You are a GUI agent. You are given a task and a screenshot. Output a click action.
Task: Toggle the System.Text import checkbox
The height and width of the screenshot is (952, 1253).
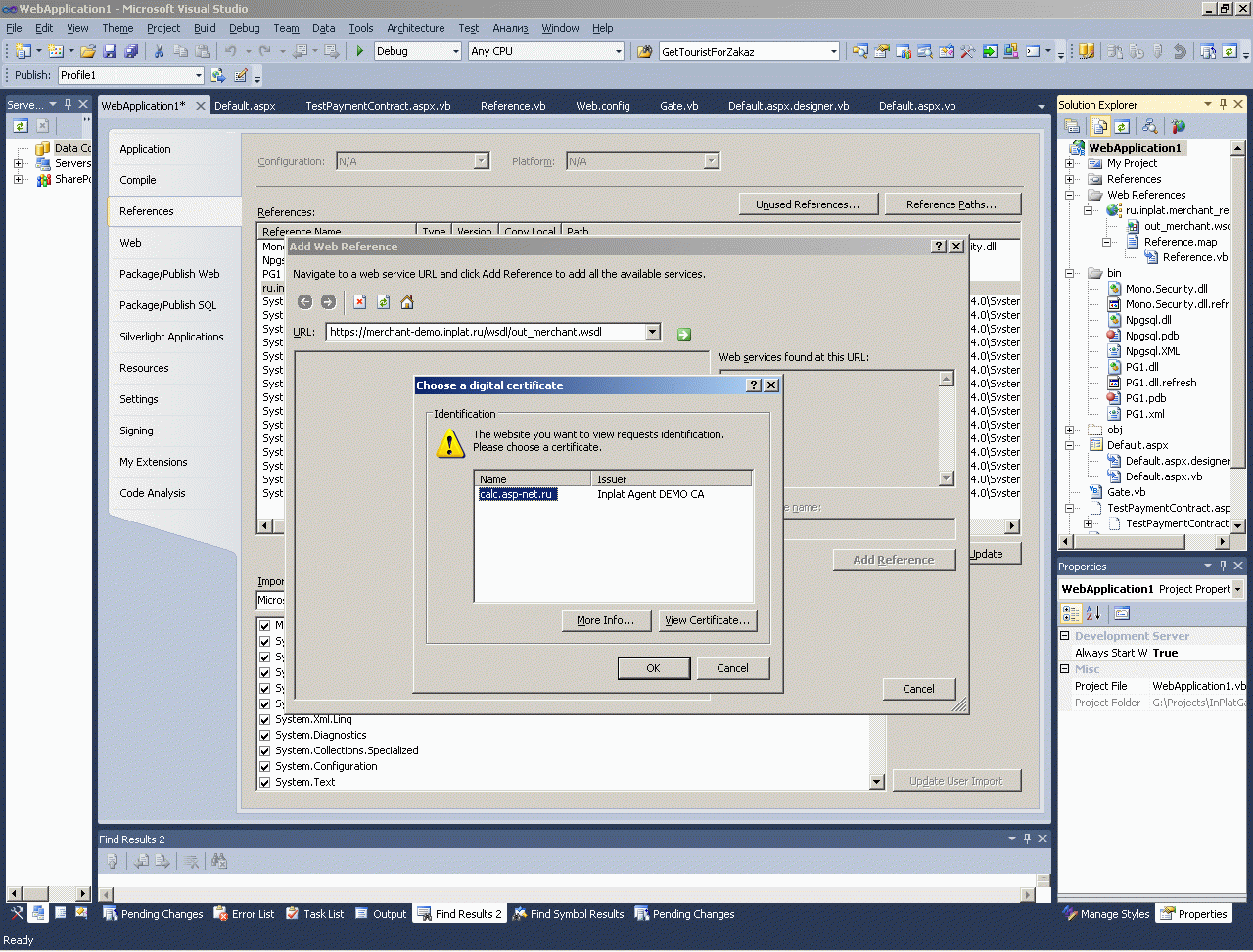[x=264, y=782]
